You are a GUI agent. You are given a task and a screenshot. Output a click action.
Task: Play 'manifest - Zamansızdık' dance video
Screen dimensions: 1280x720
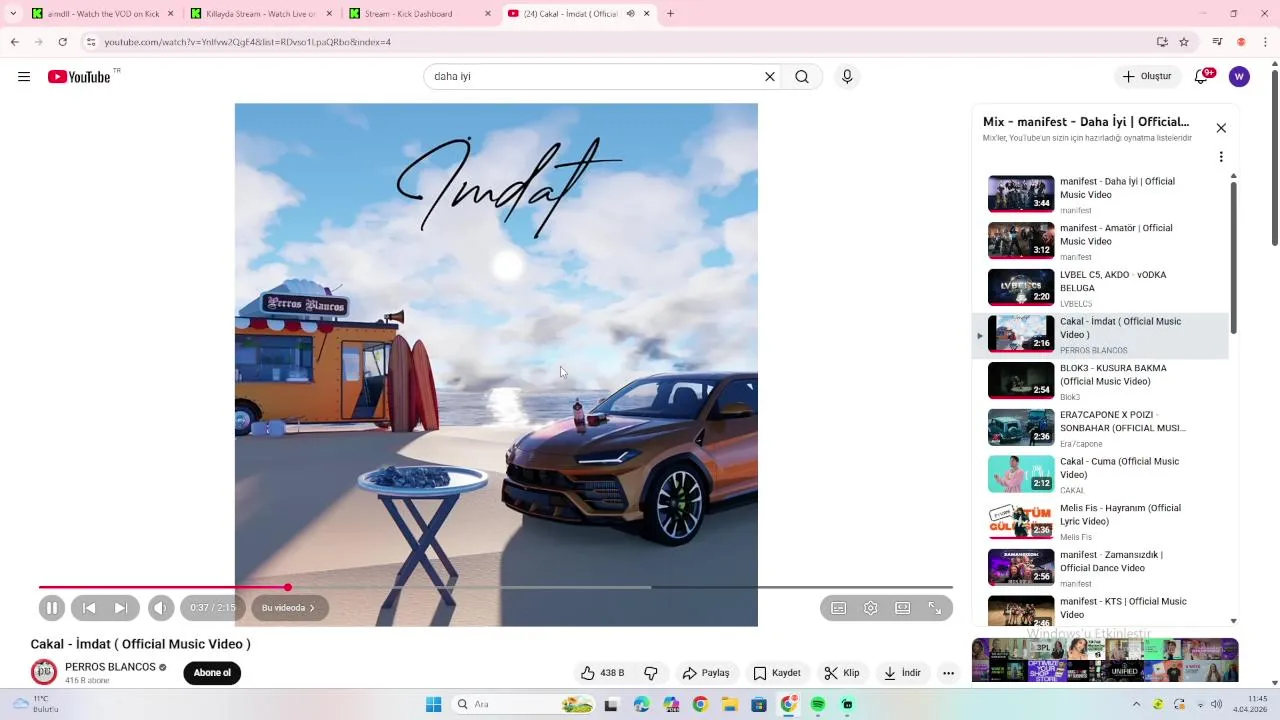click(x=1101, y=568)
